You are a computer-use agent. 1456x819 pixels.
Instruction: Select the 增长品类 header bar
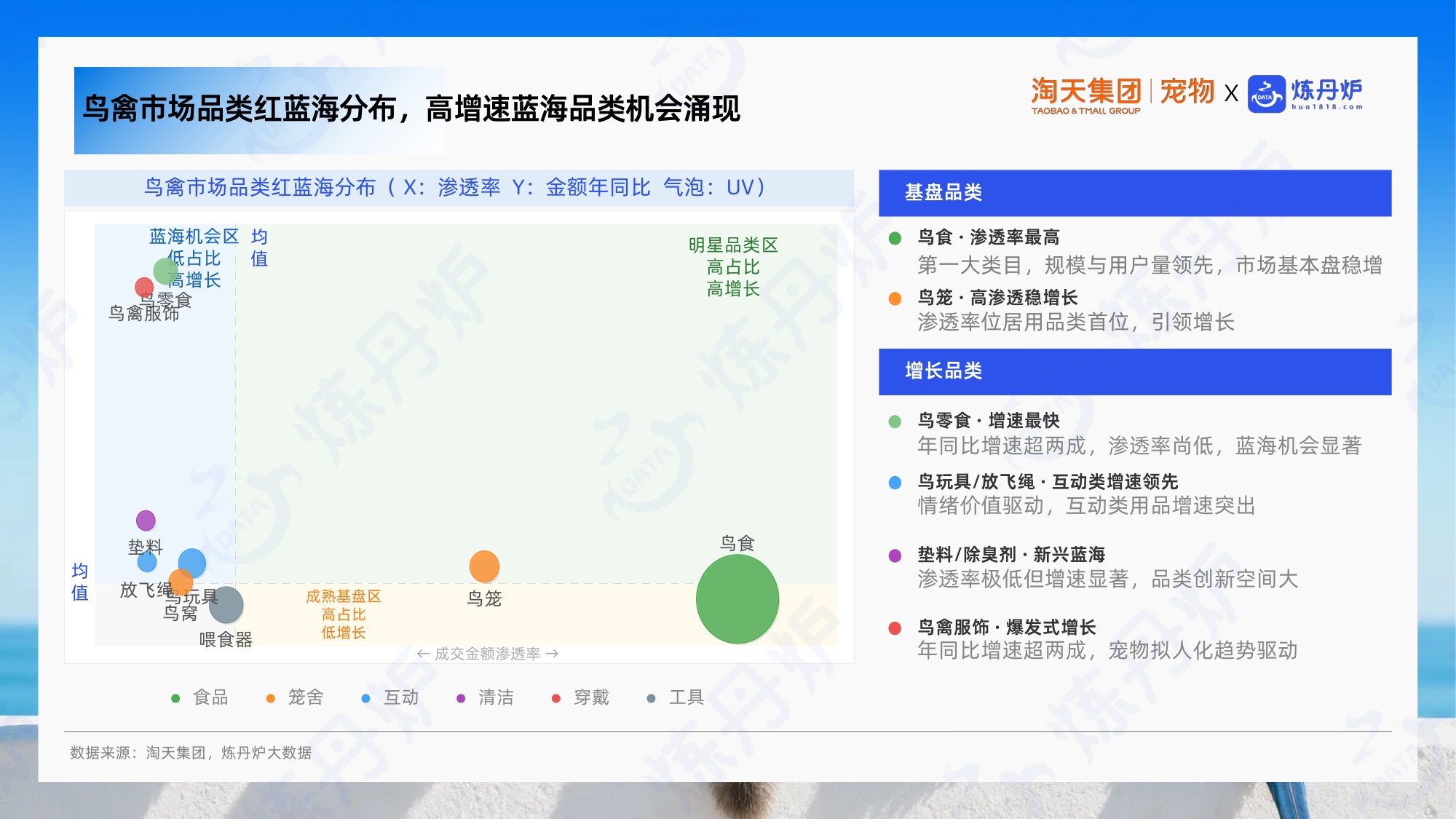click(x=1135, y=371)
